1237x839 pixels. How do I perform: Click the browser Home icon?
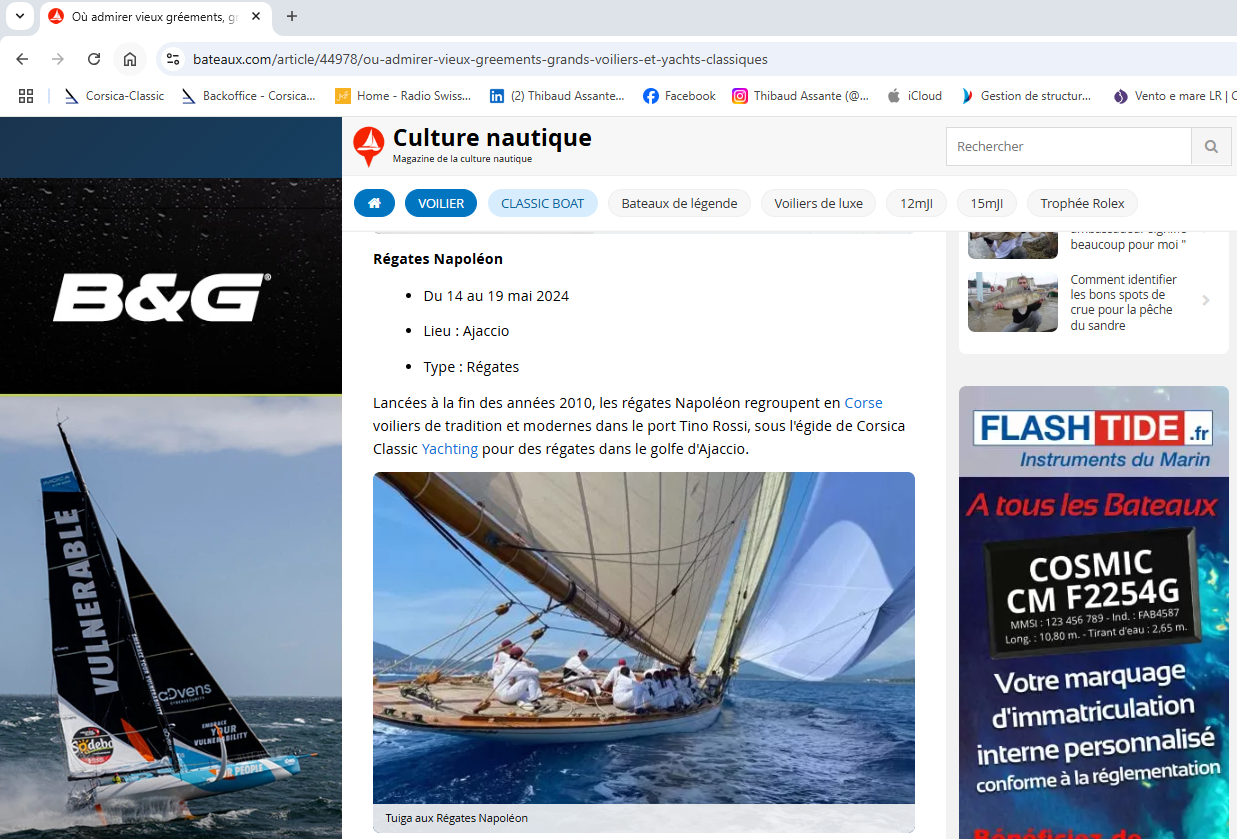pyautogui.click(x=130, y=59)
